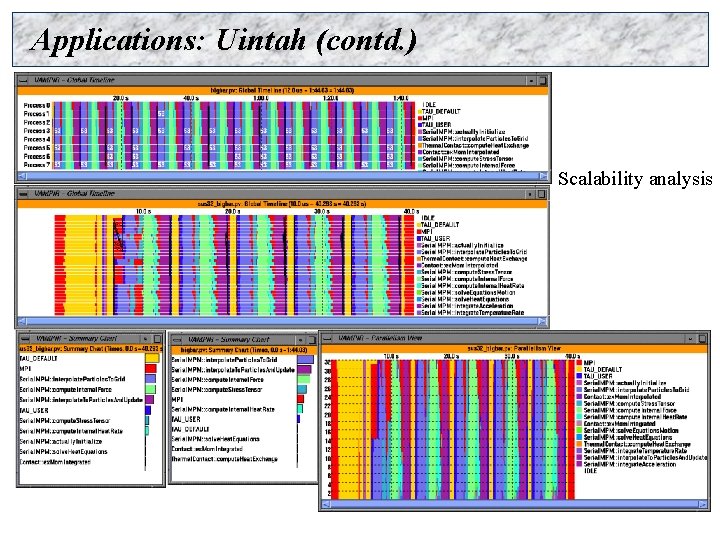Click 30.0 s marker in sus32_bigbar.pv Global Timeline

(321, 211)
